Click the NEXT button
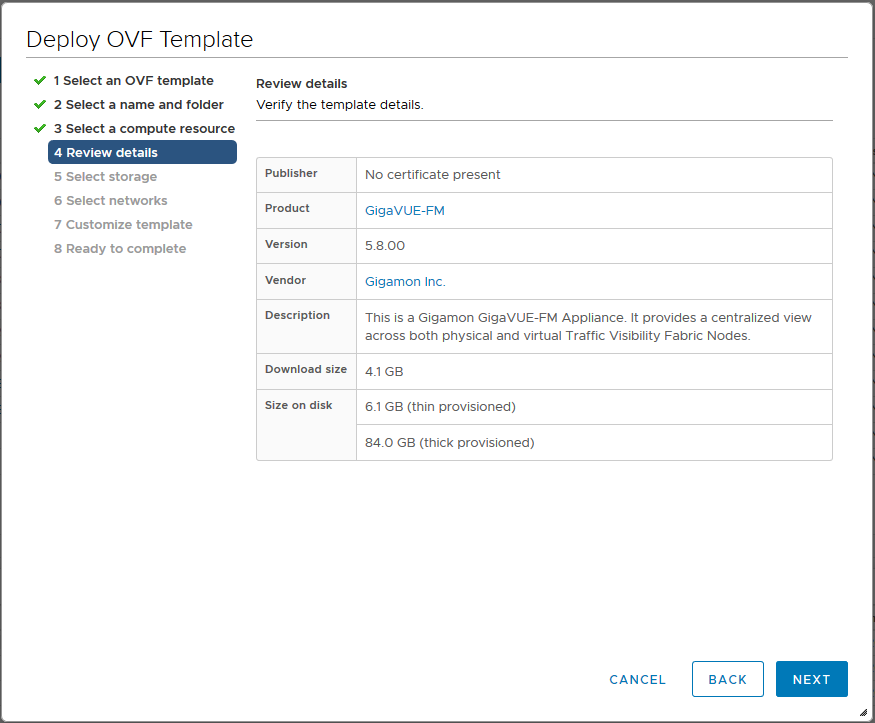The height and width of the screenshot is (723, 875). [x=811, y=679]
